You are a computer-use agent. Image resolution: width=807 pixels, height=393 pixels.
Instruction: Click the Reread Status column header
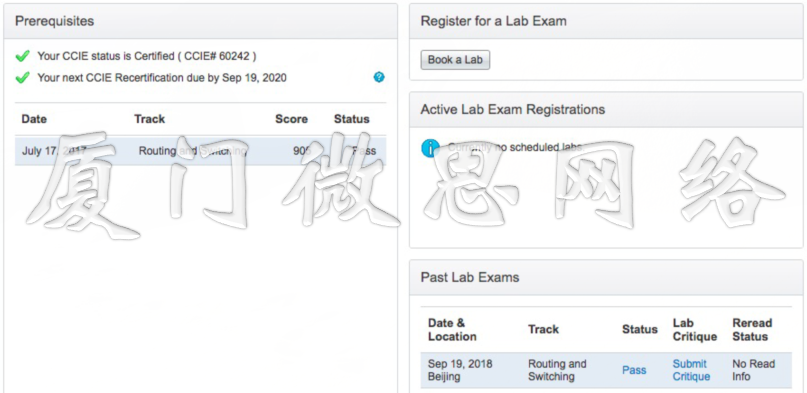click(x=752, y=330)
